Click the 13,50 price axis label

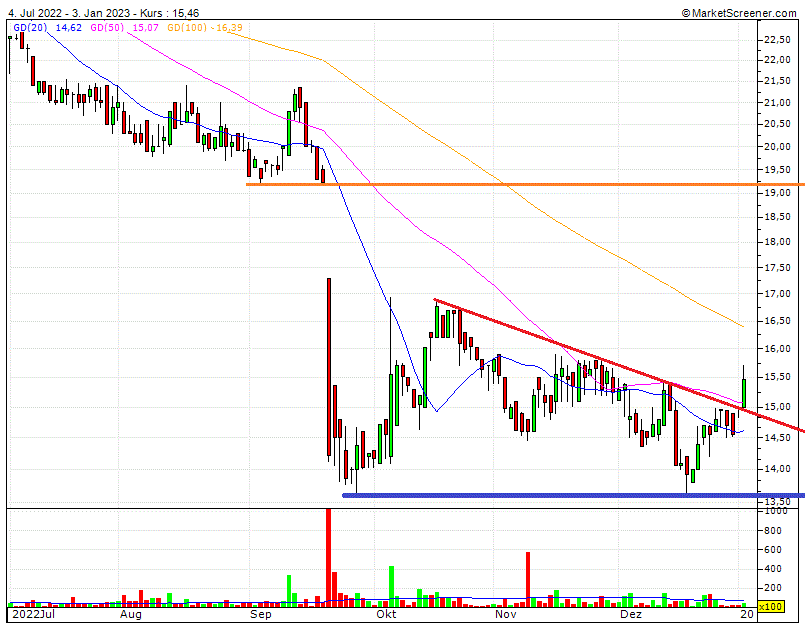tap(777, 502)
